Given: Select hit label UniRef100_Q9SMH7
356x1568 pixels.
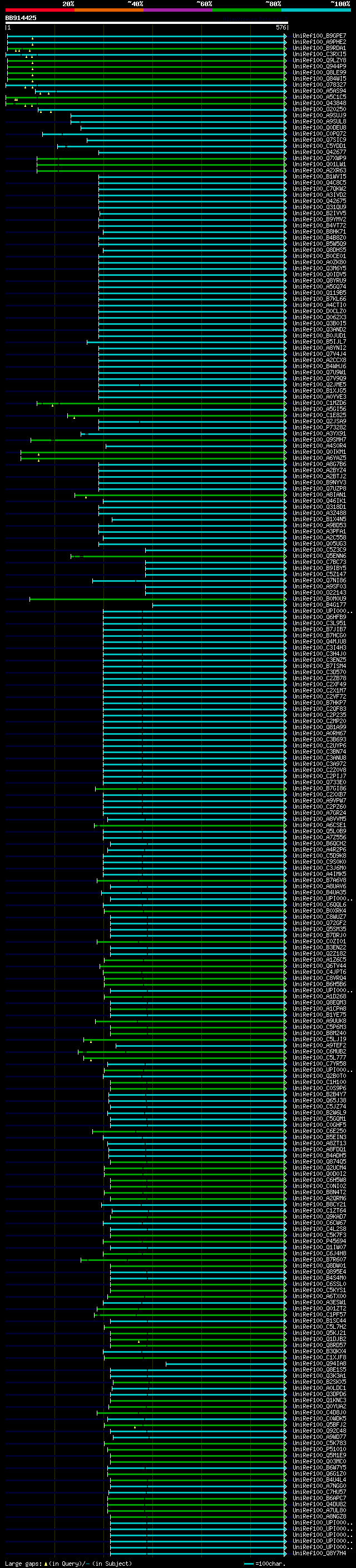Looking at the screenshot, I should (319, 439).
